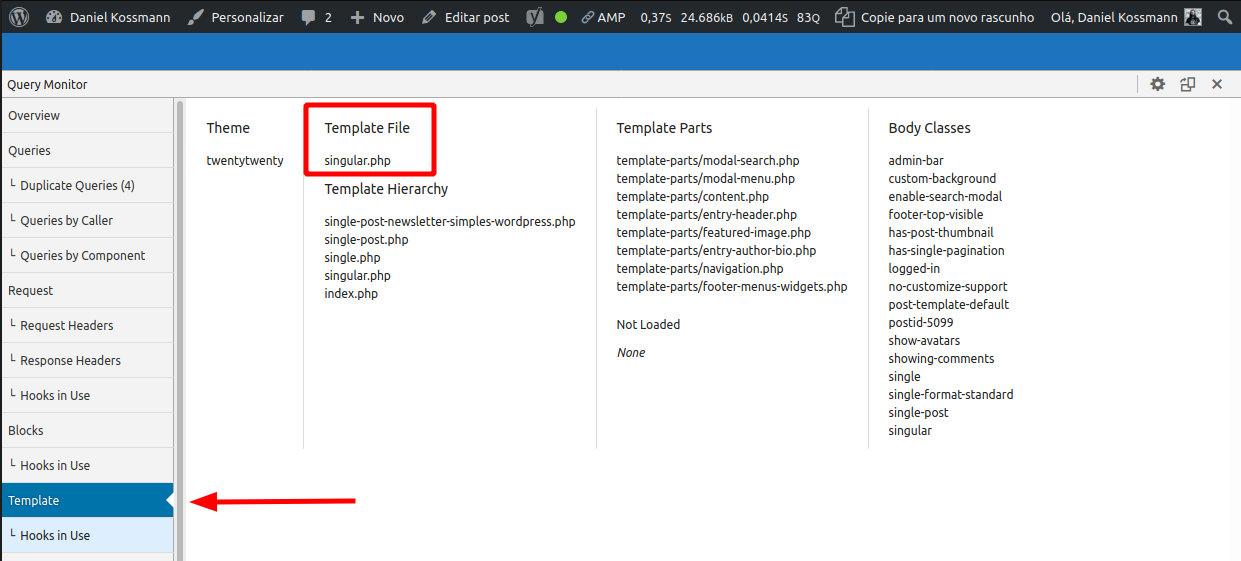1241x561 pixels.
Task: Open the AMP link in the admin bar
Action: click(603, 17)
